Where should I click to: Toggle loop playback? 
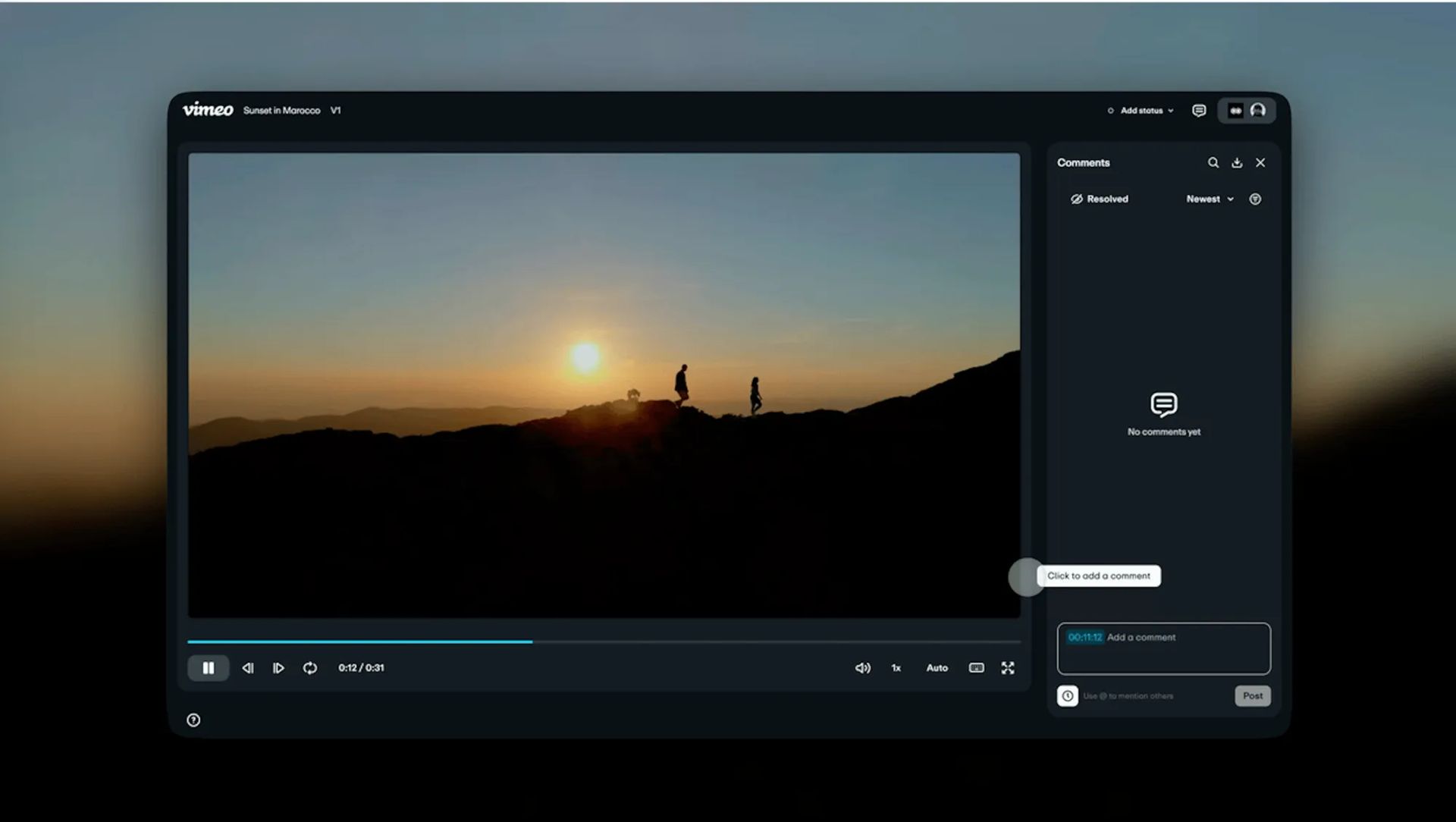(x=310, y=668)
